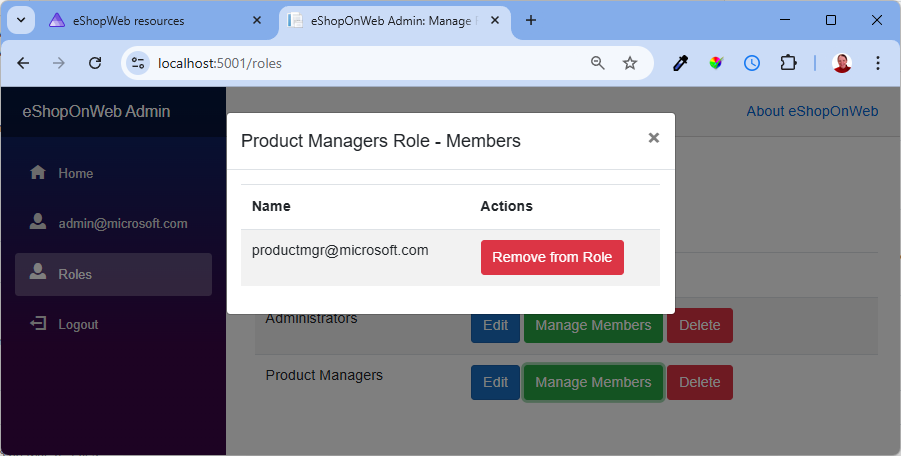Open the Extensions puzzle menu

[x=788, y=63]
